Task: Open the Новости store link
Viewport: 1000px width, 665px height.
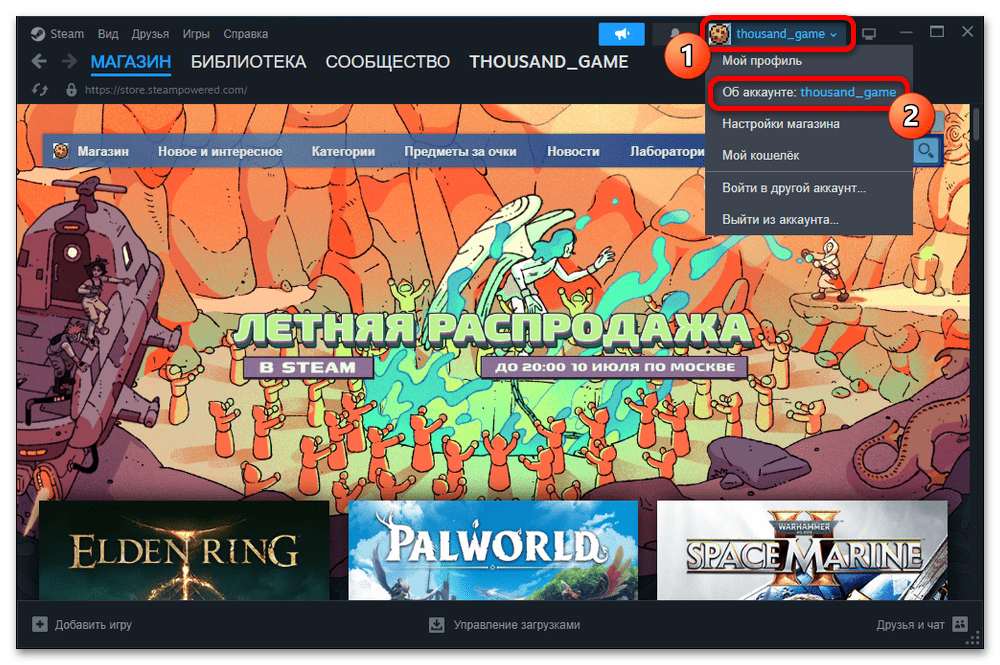Action: [x=573, y=152]
